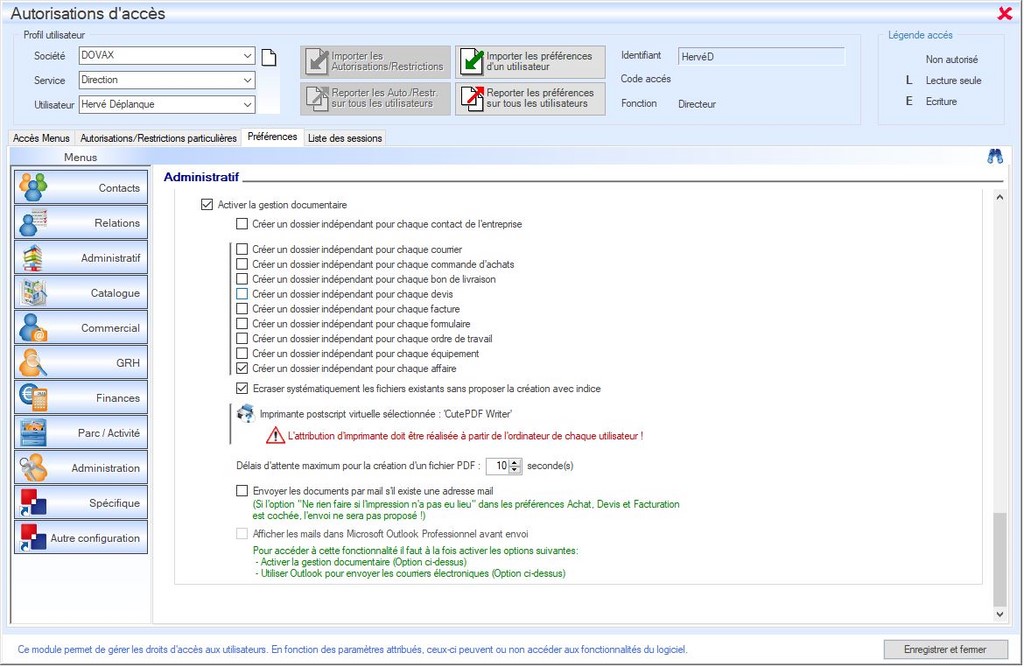Image resolution: width=1024 pixels, height=667 pixels.
Task: Open the Service dropdown list
Action: pos(247,80)
